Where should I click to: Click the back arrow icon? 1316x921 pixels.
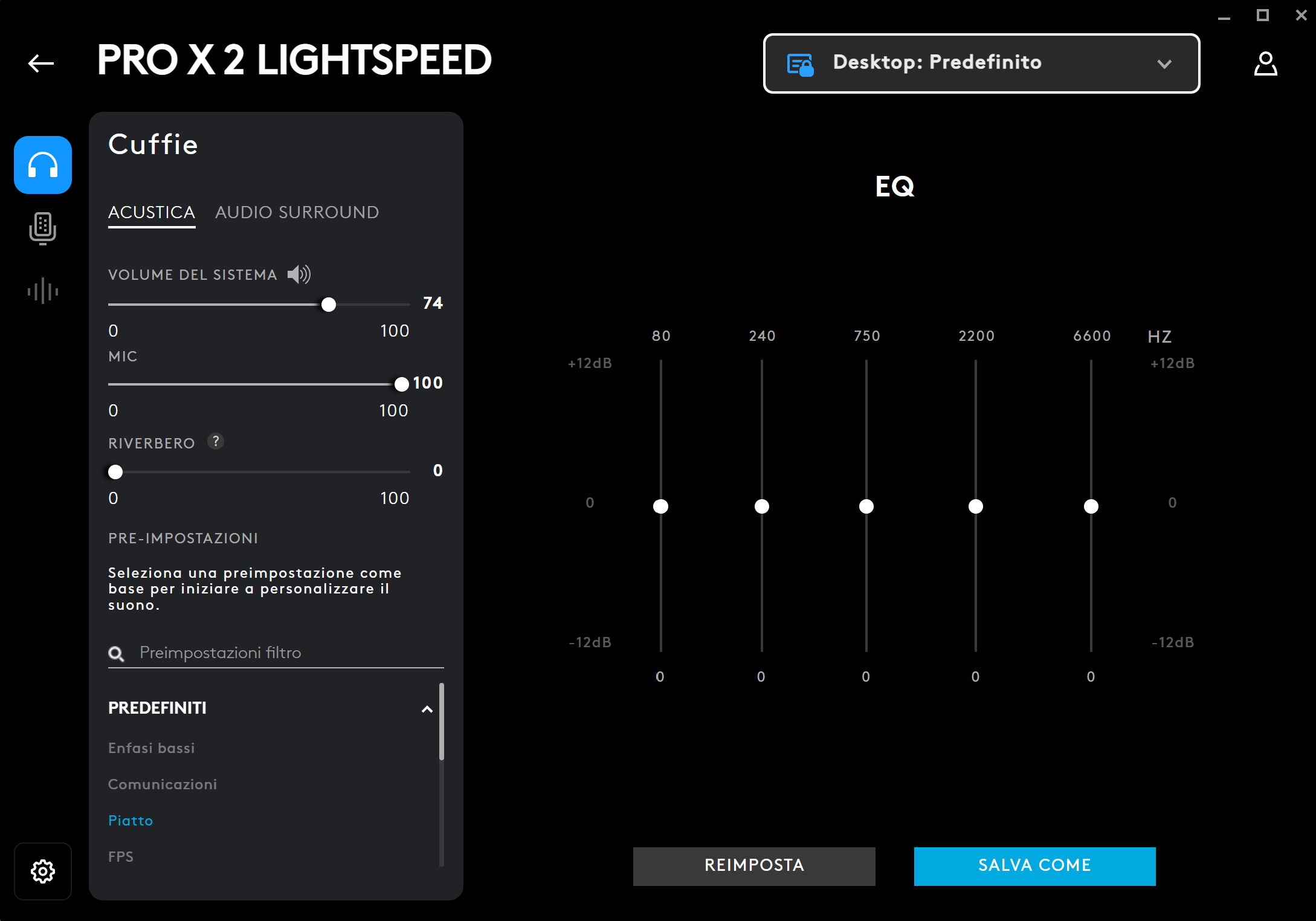point(41,63)
